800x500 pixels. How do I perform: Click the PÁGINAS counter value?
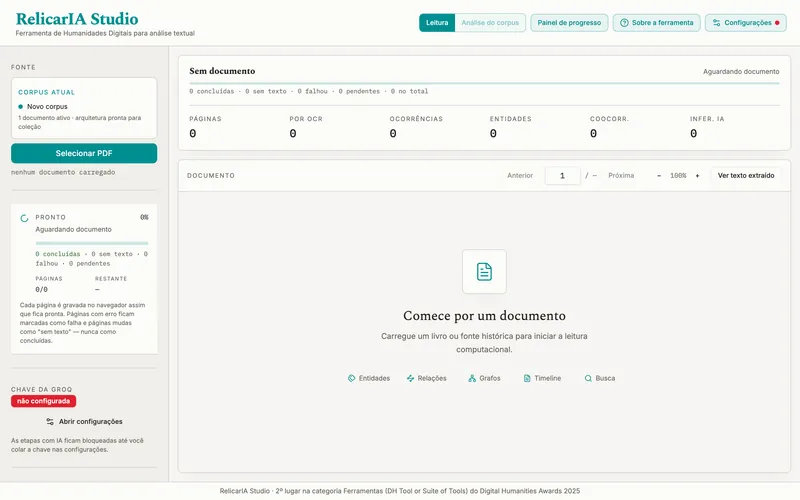192,134
